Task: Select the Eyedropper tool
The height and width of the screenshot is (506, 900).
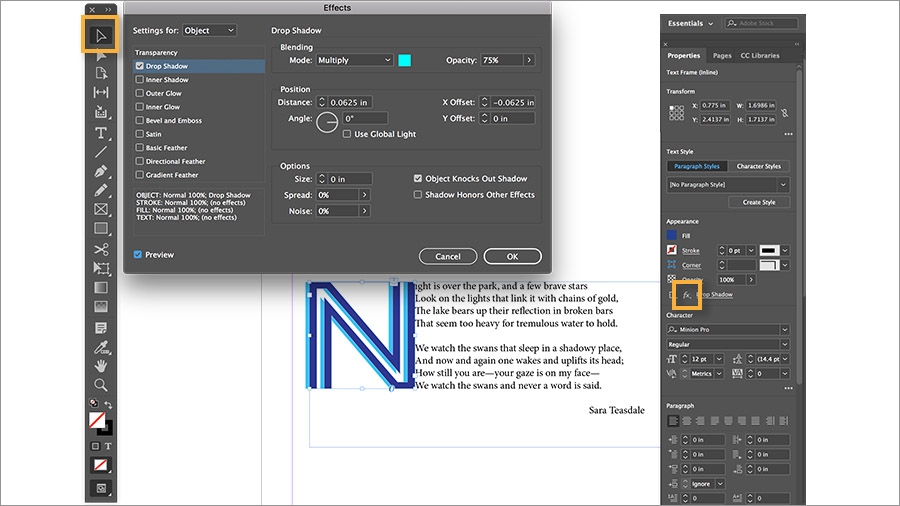Action: (101, 347)
